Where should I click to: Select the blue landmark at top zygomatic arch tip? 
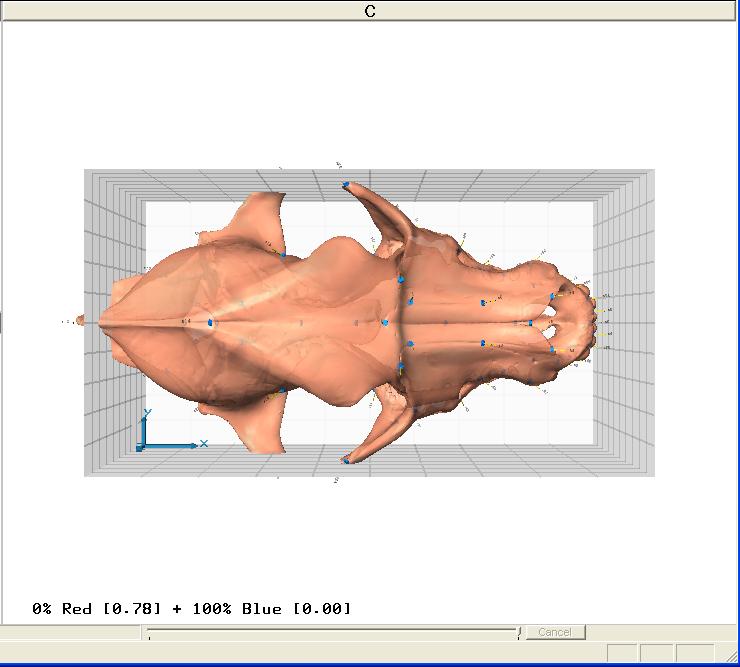pyautogui.click(x=346, y=185)
